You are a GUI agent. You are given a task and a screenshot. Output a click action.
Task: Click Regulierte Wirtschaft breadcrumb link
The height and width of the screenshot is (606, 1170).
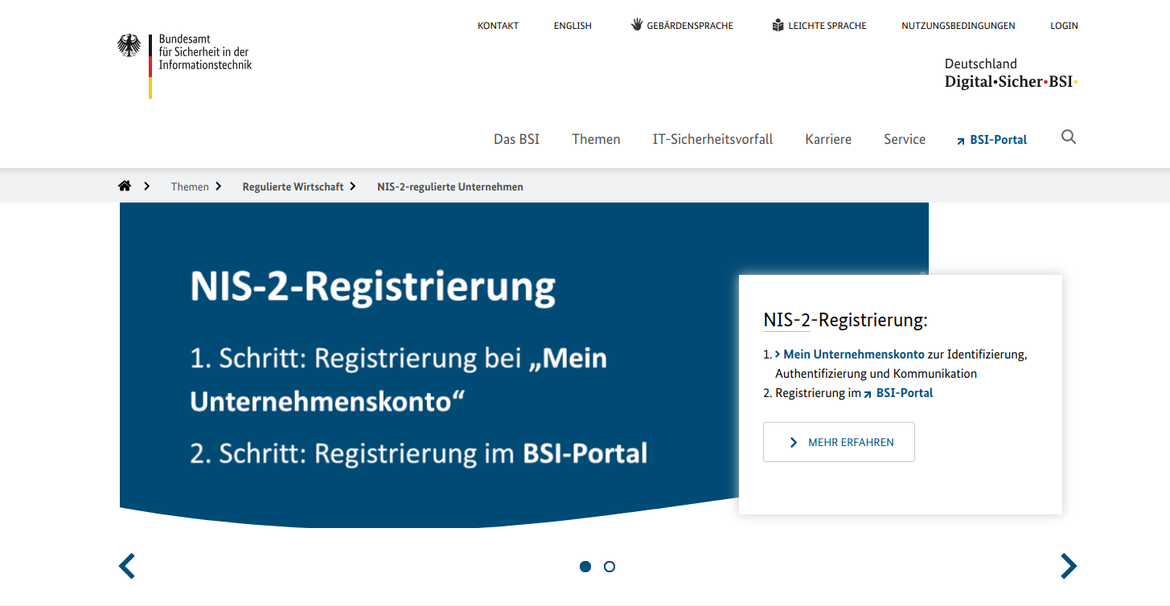(292, 187)
